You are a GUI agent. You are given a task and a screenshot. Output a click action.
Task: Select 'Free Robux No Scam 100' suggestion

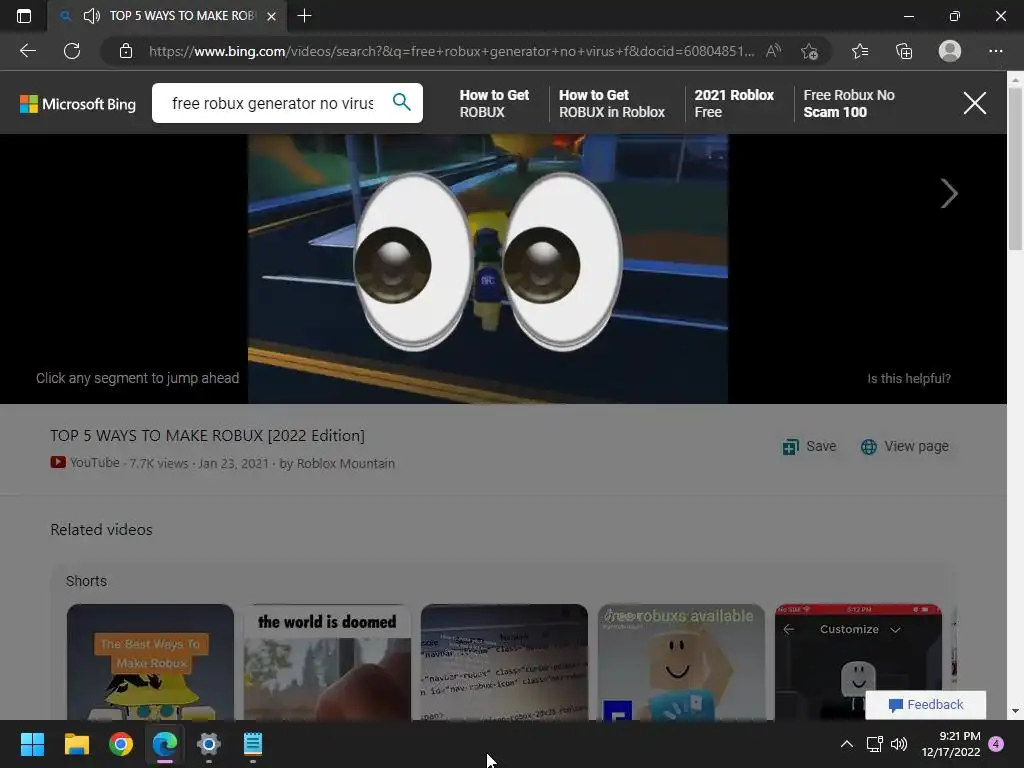pyautogui.click(x=849, y=103)
